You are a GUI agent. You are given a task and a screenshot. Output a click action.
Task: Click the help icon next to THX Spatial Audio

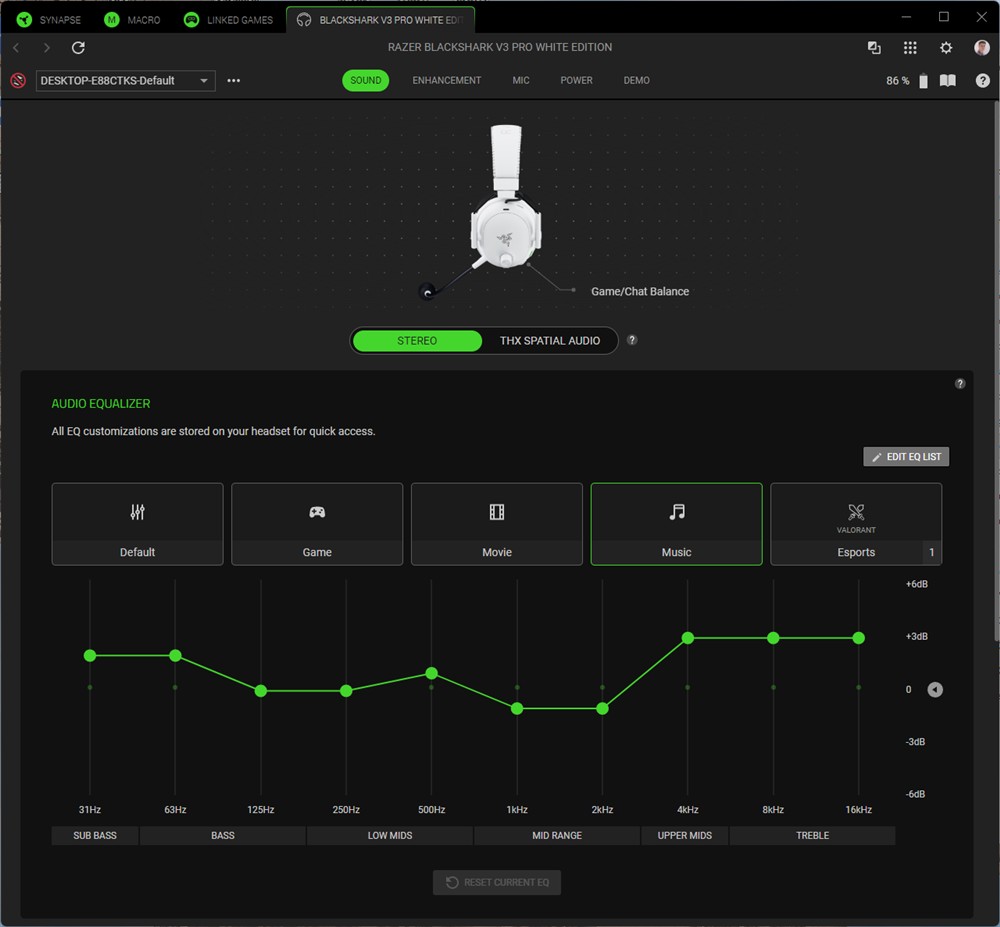click(632, 340)
